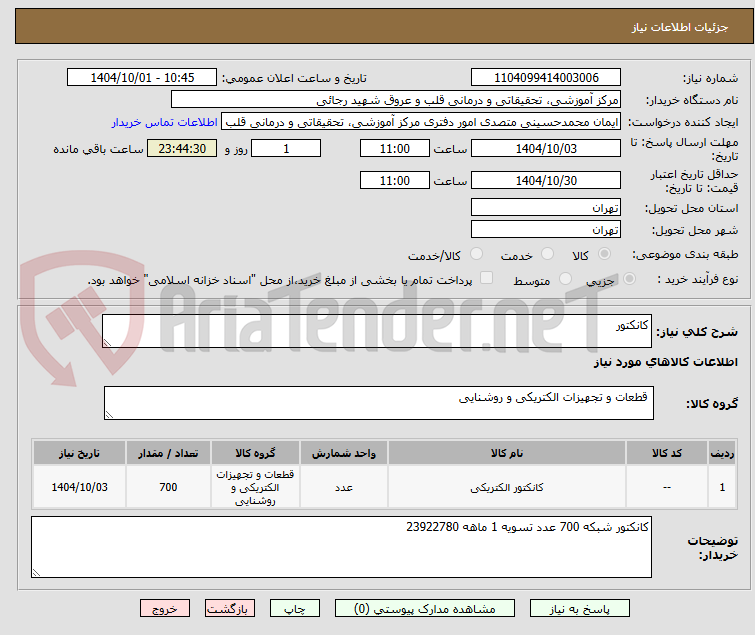Click the واحد شمارش column header
This screenshot has height=635, width=755.
344,453
